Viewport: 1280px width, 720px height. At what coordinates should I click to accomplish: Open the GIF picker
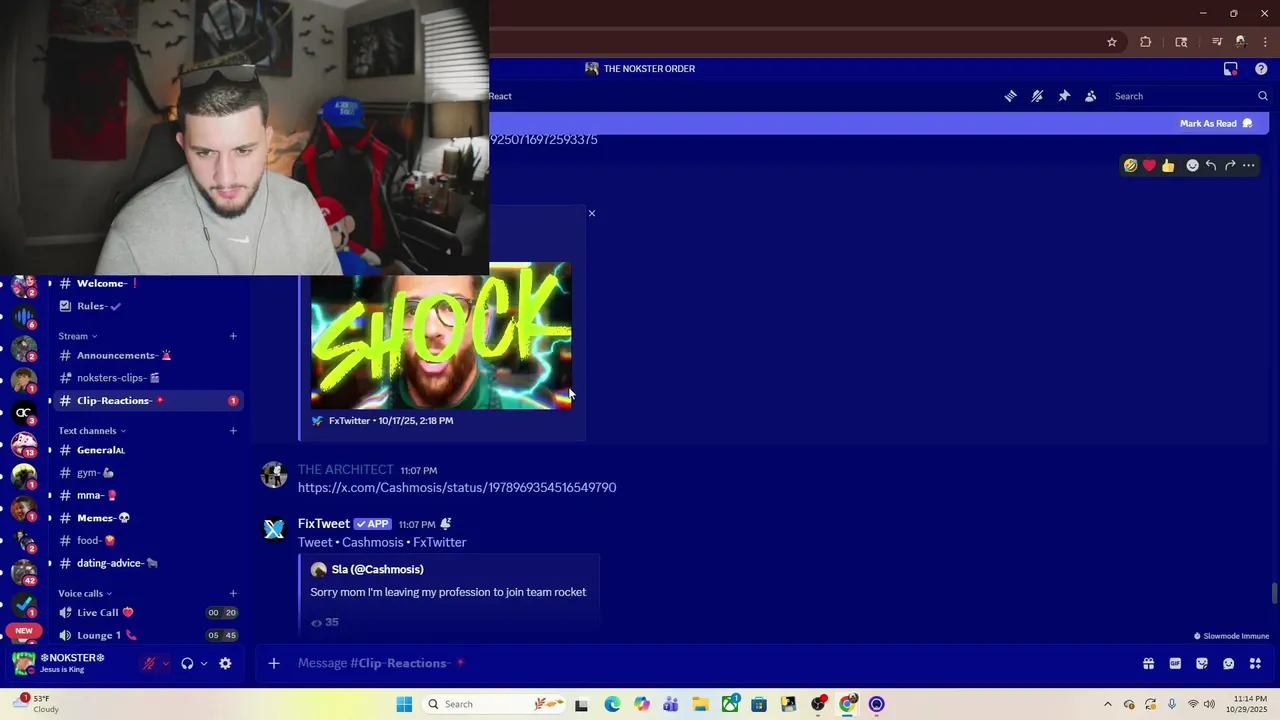point(1175,663)
